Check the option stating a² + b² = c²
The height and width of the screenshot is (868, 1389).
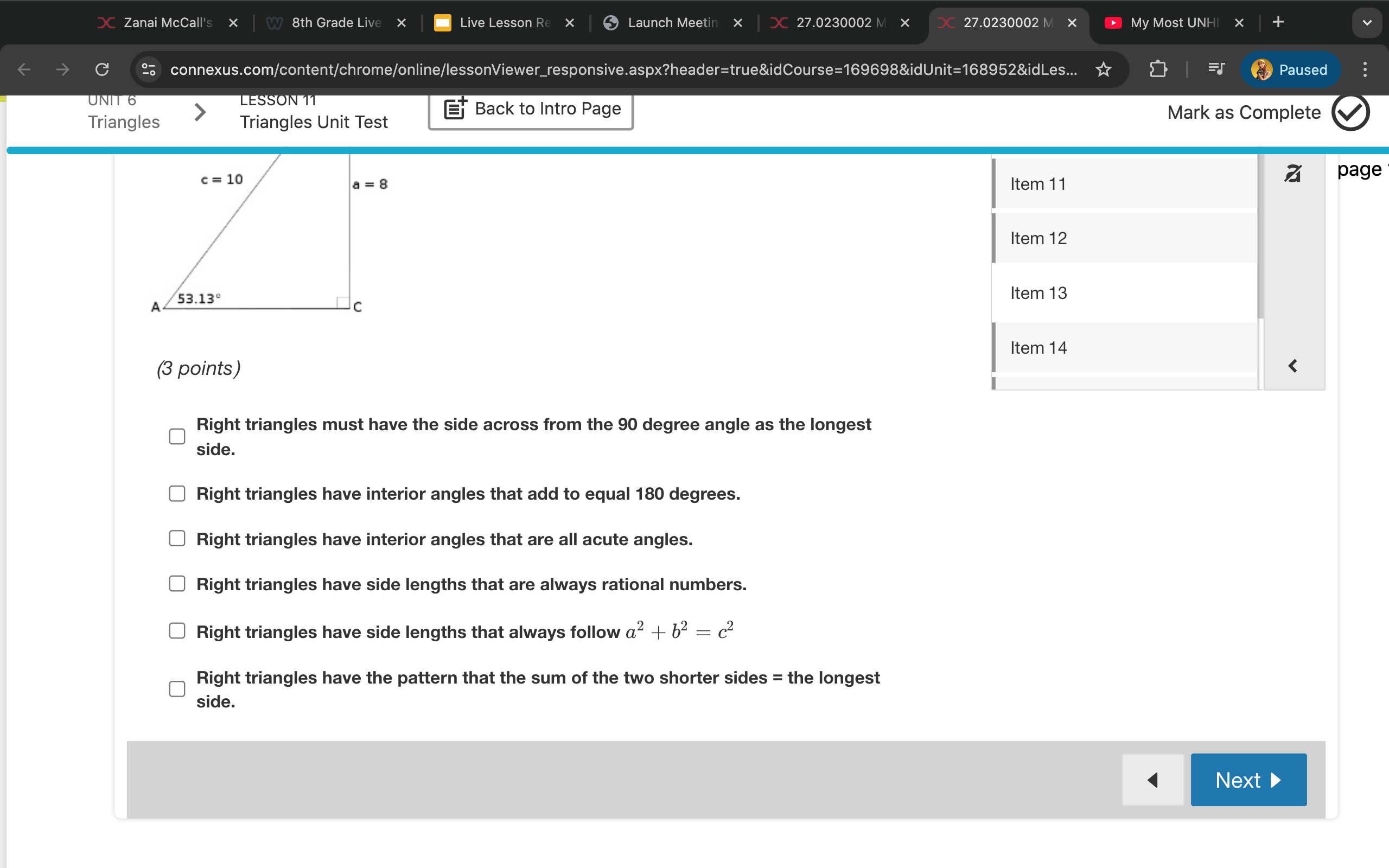tap(177, 630)
